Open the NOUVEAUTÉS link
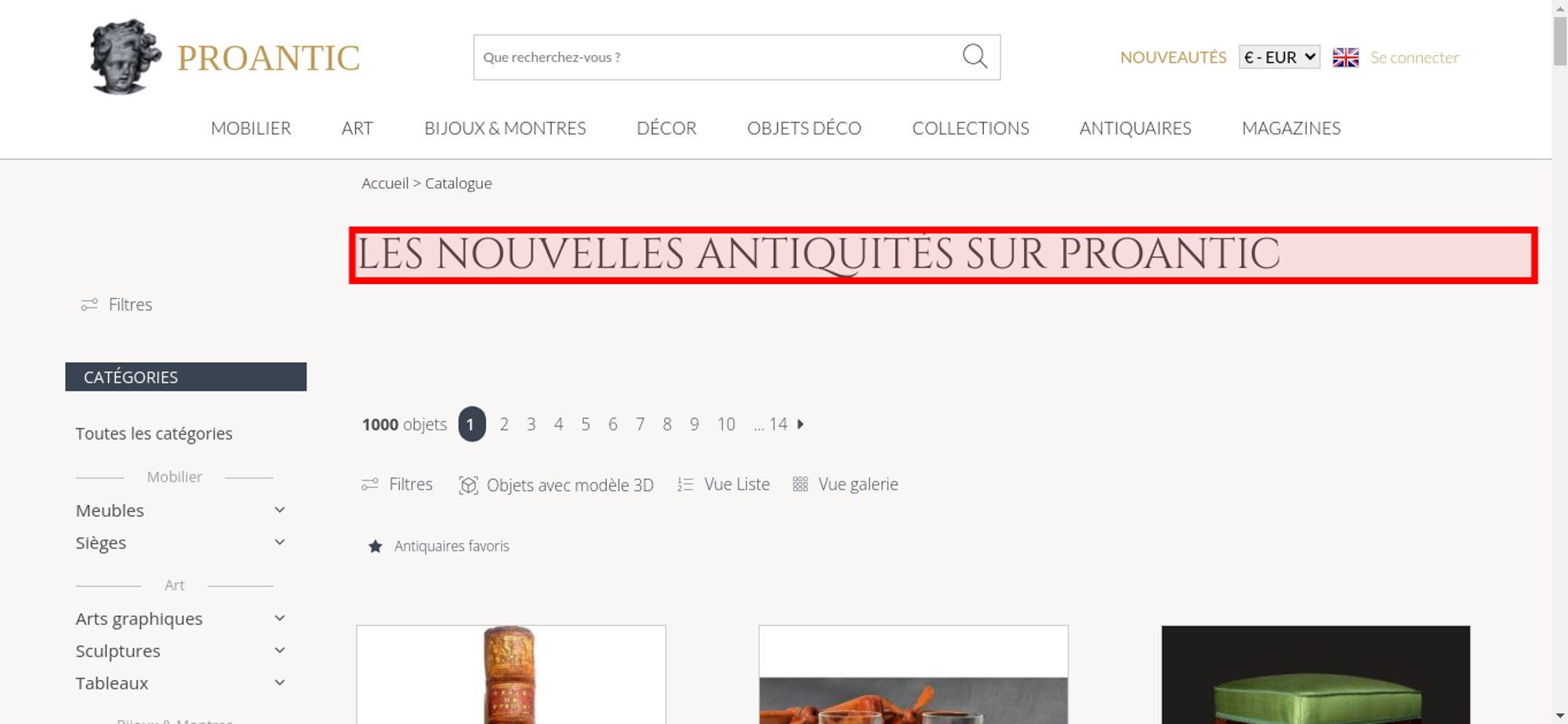The height and width of the screenshot is (724, 1568). 1173,57
